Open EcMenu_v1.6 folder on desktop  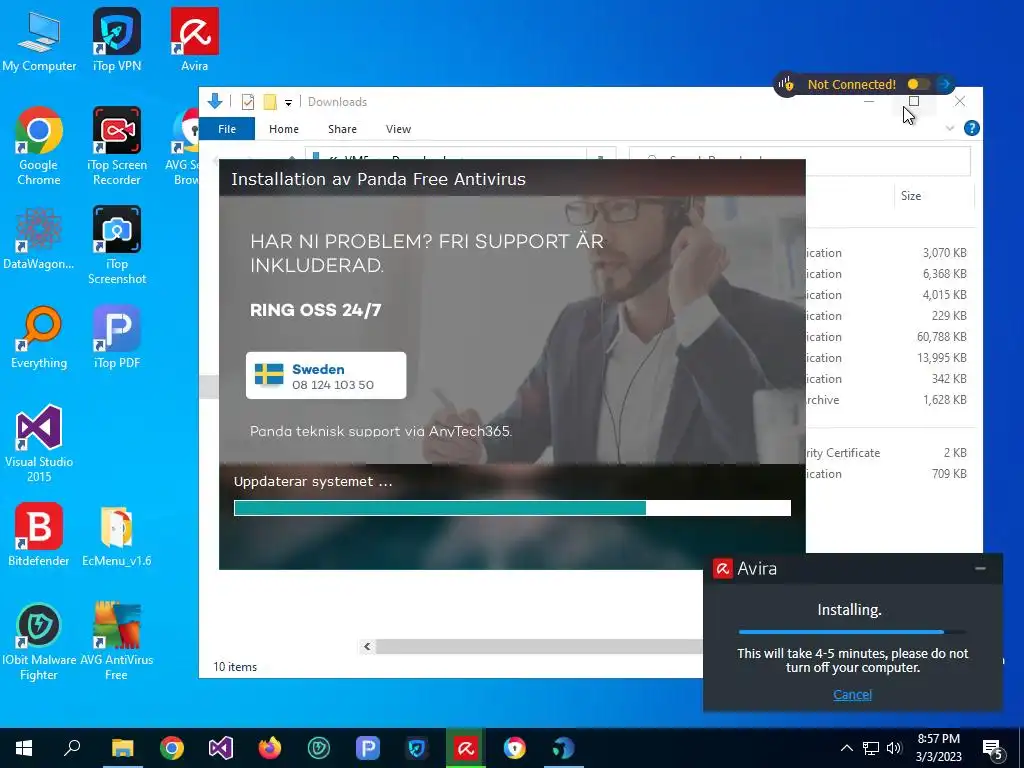[x=117, y=535]
